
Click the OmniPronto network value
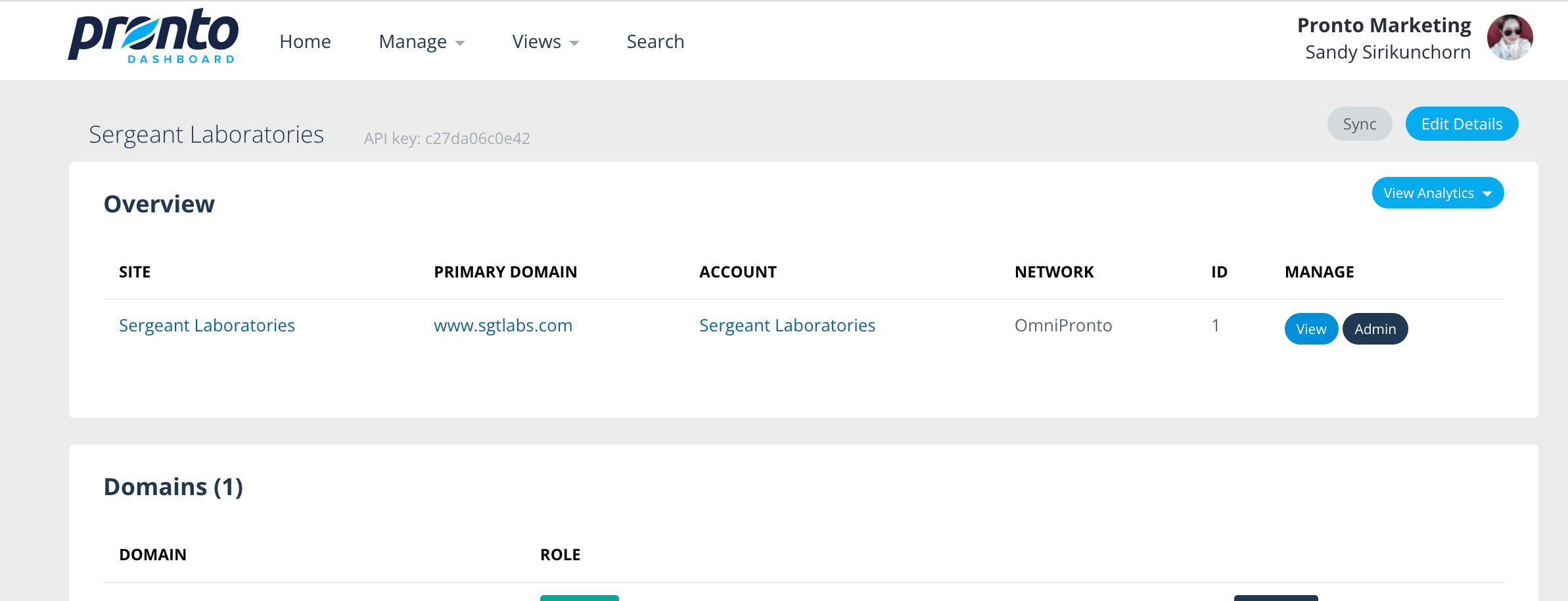[1063, 325]
